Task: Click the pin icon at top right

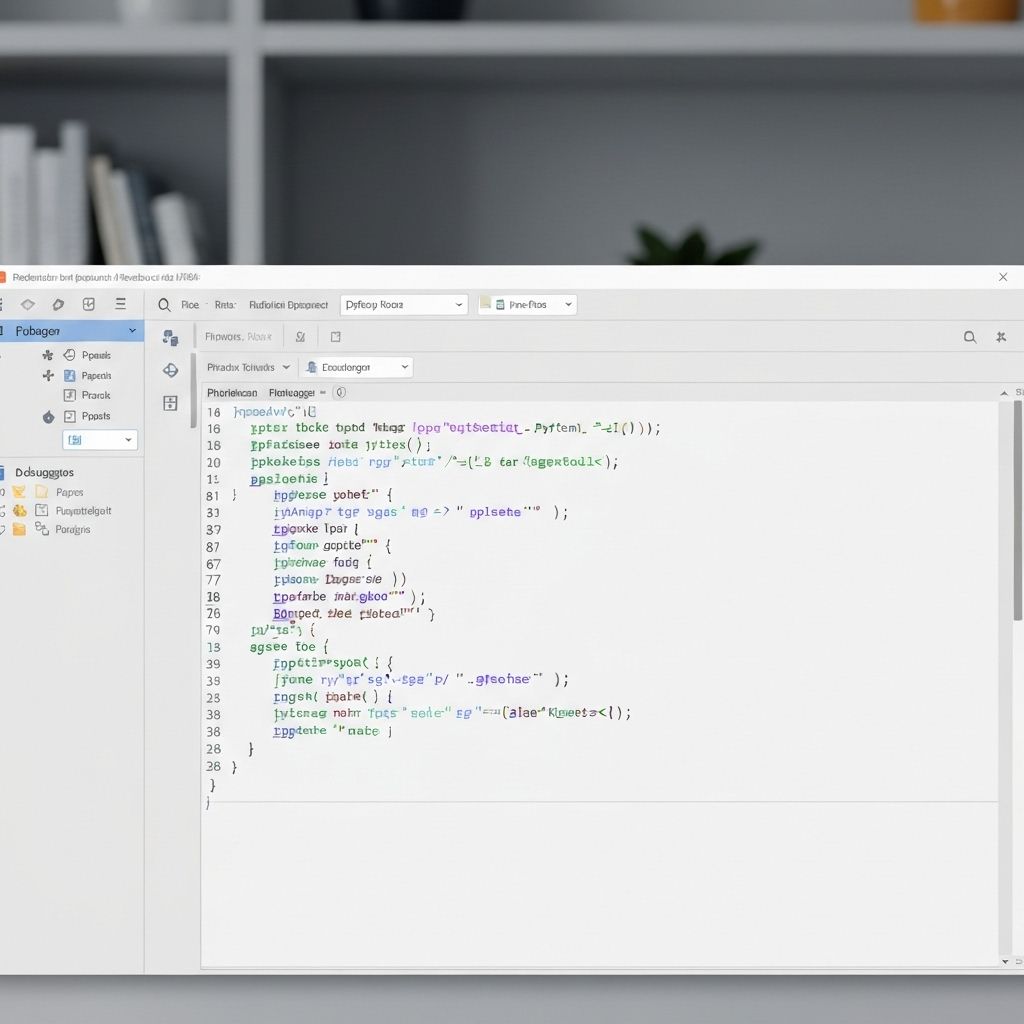Action: click(1002, 337)
